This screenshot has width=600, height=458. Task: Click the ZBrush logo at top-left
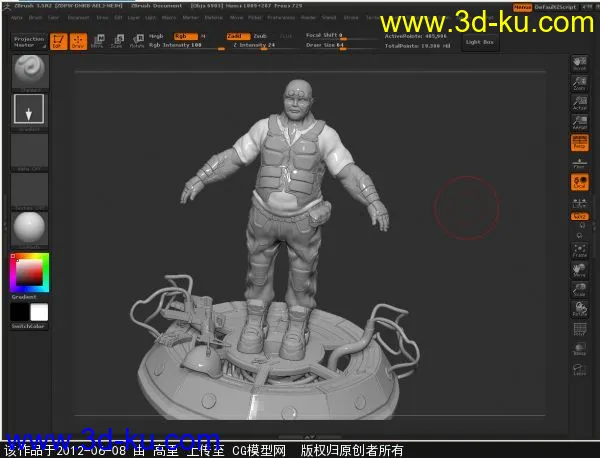click(7, 7)
